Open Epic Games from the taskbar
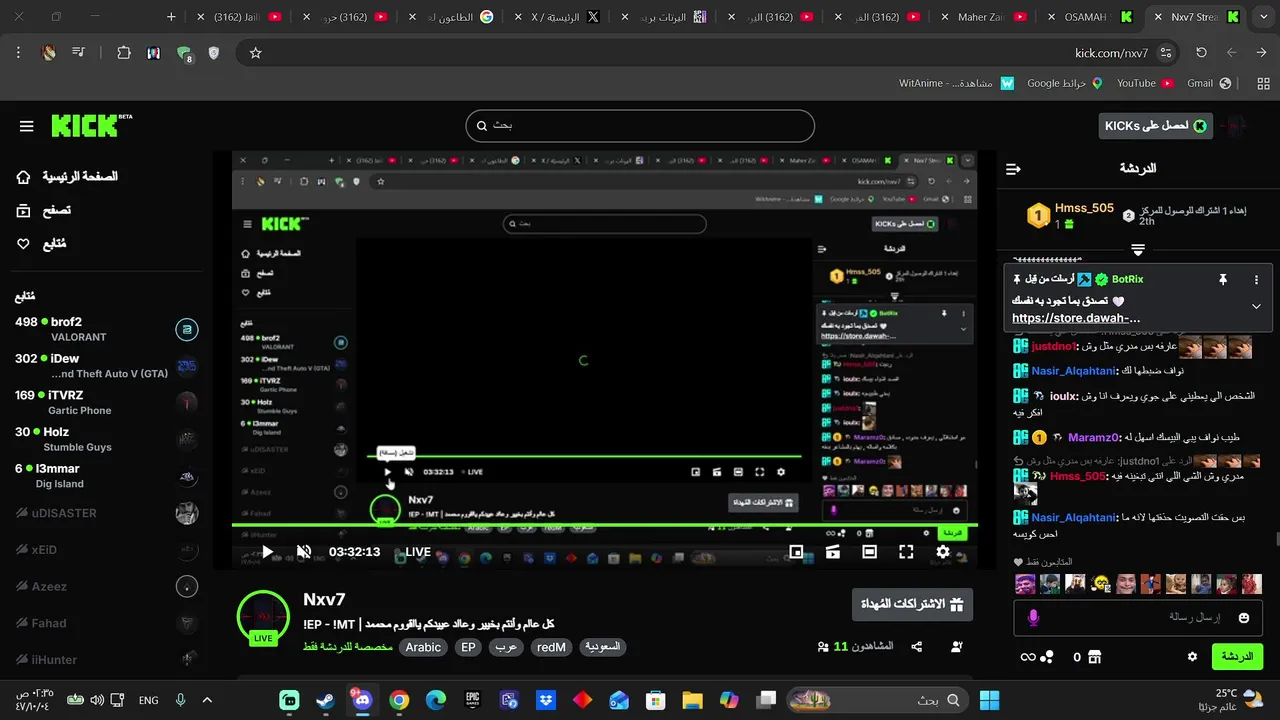The height and width of the screenshot is (720, 1280). [x=472, y=700]
